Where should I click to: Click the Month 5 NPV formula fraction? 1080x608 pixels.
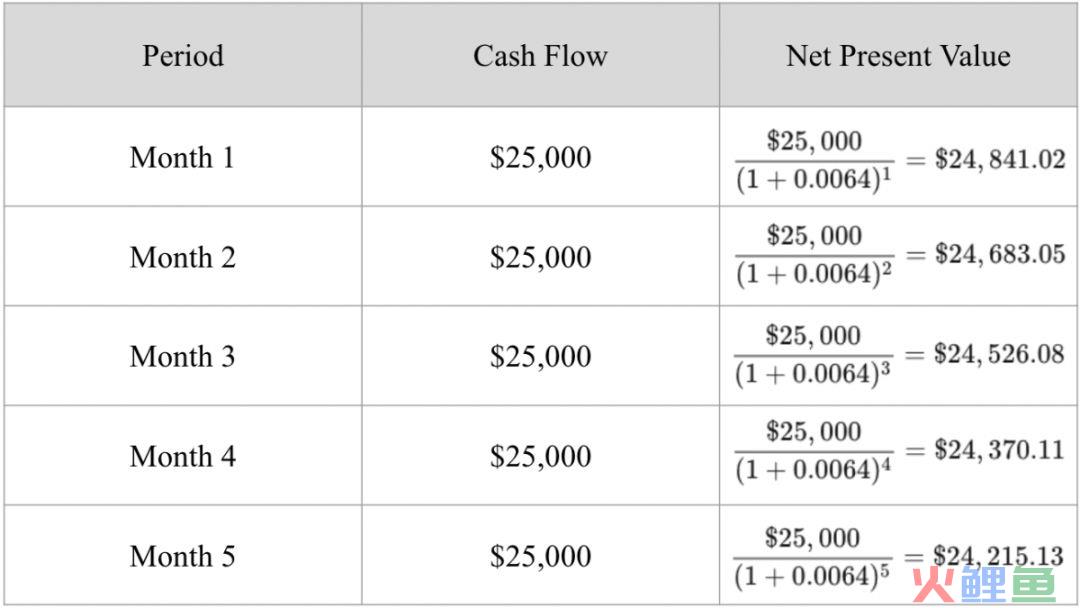pos(813,557)
